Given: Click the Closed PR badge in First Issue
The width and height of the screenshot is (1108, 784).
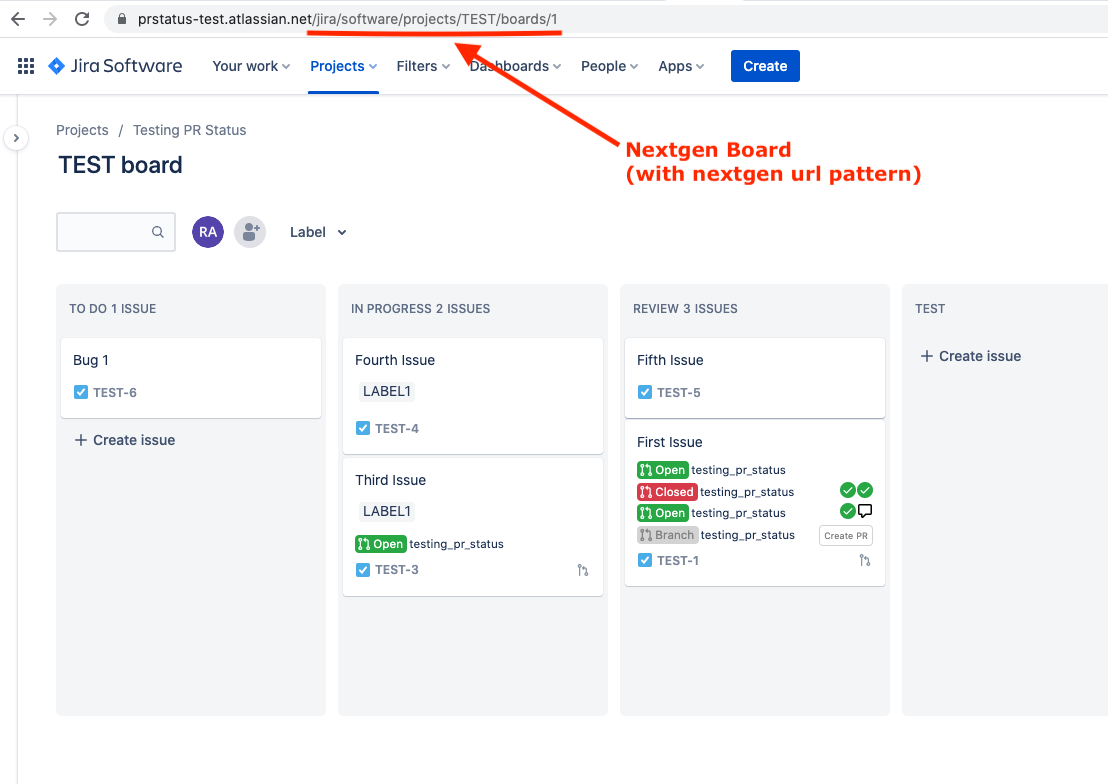Looking at the screenshot, I should tap(667, 492).
